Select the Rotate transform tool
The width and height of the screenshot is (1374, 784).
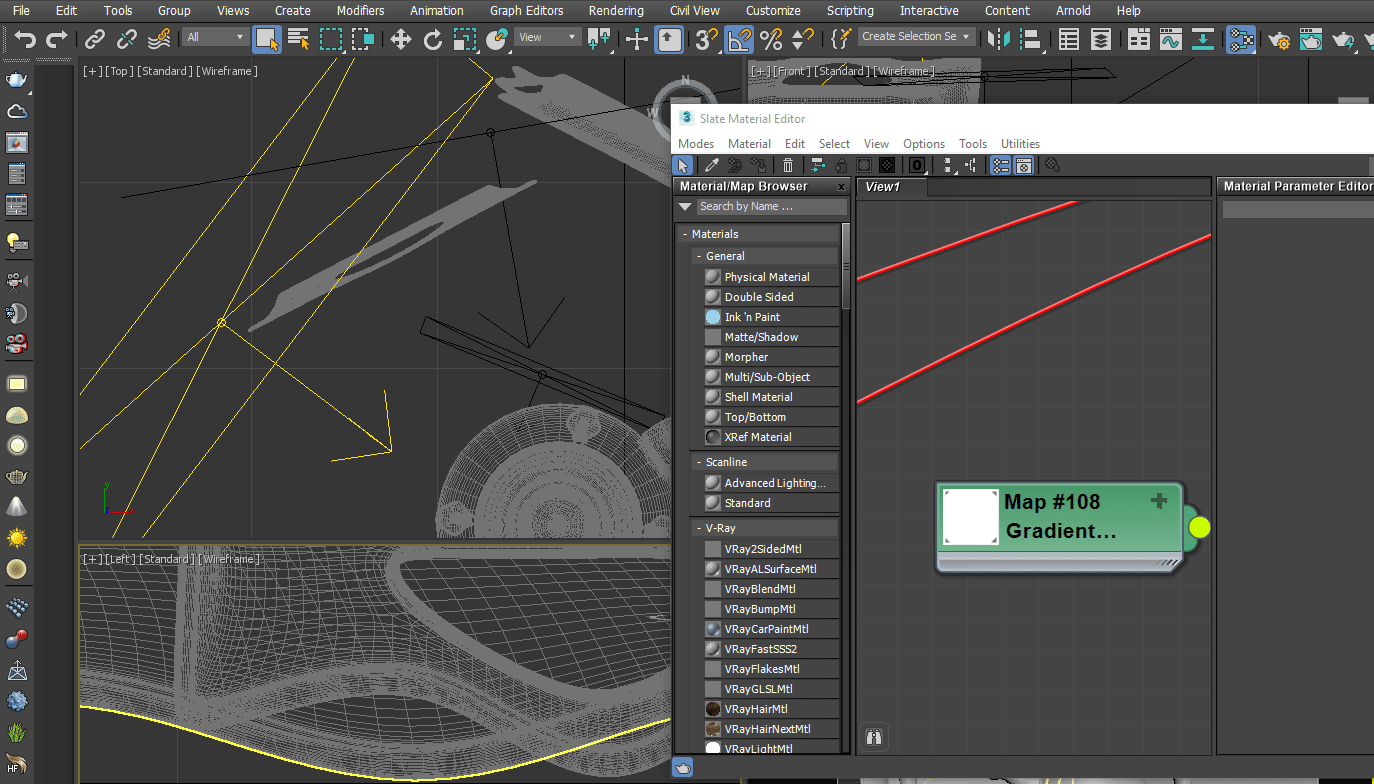pyautogui.click(x=433, y=39)
